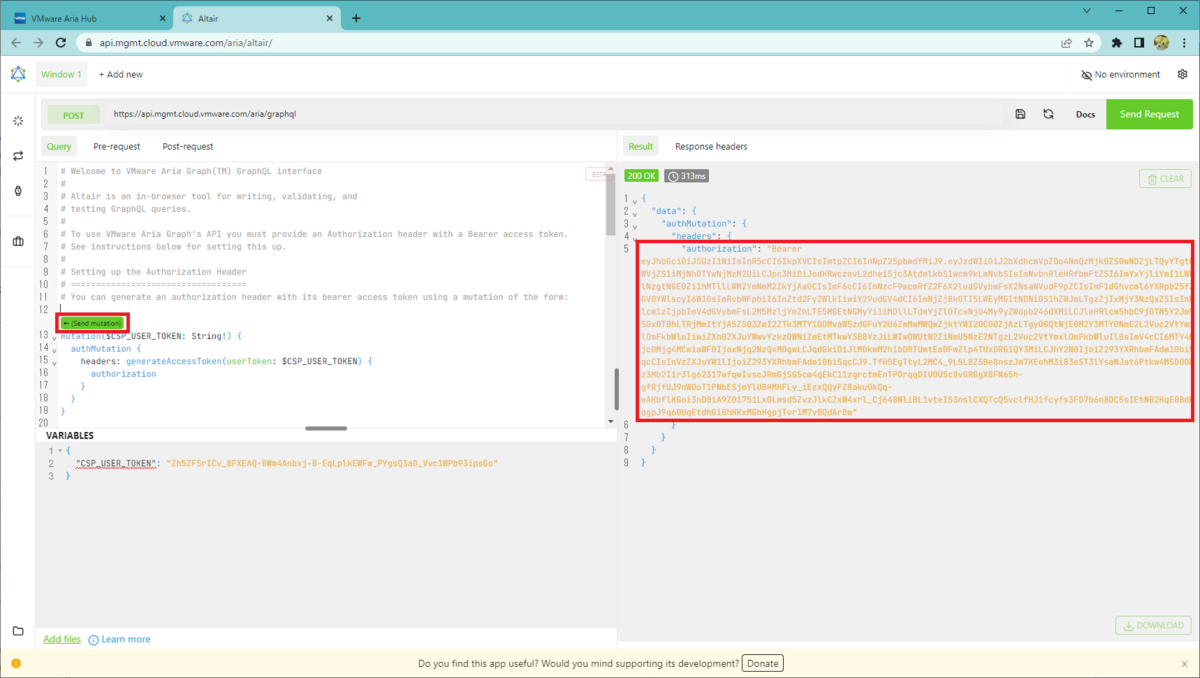
Task: Open the Docs panel
Action: click(x=1085, y=115)
